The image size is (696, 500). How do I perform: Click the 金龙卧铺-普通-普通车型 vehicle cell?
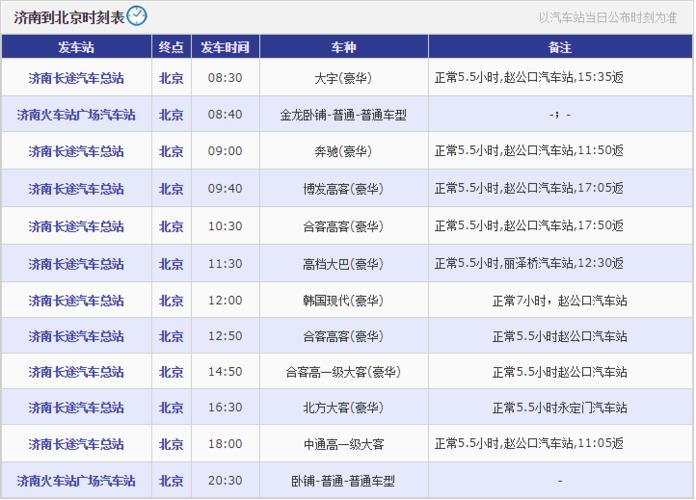point(344,115)
